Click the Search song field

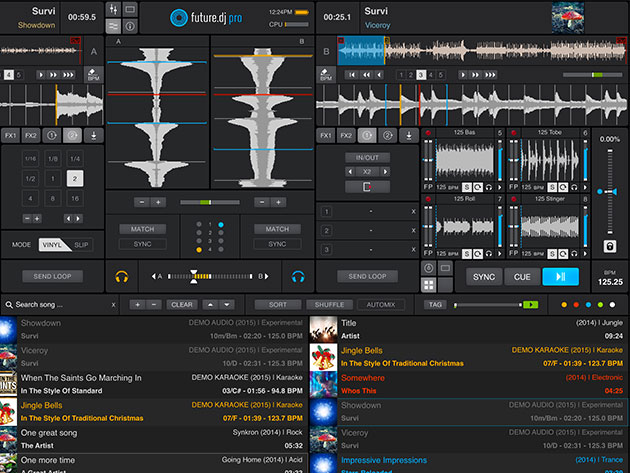(59, 305)
